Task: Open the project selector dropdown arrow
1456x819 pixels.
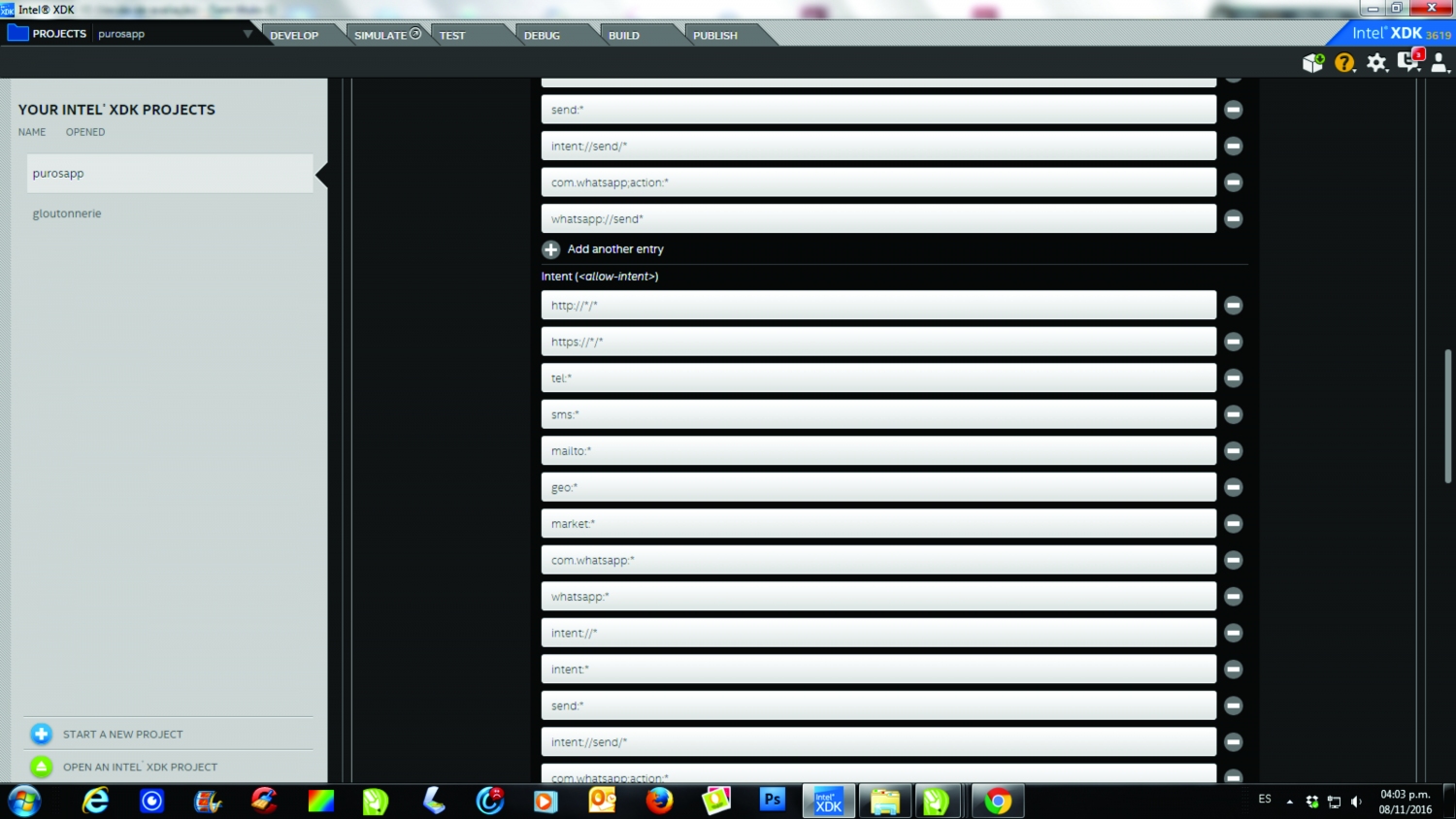Action: point(248,34)
